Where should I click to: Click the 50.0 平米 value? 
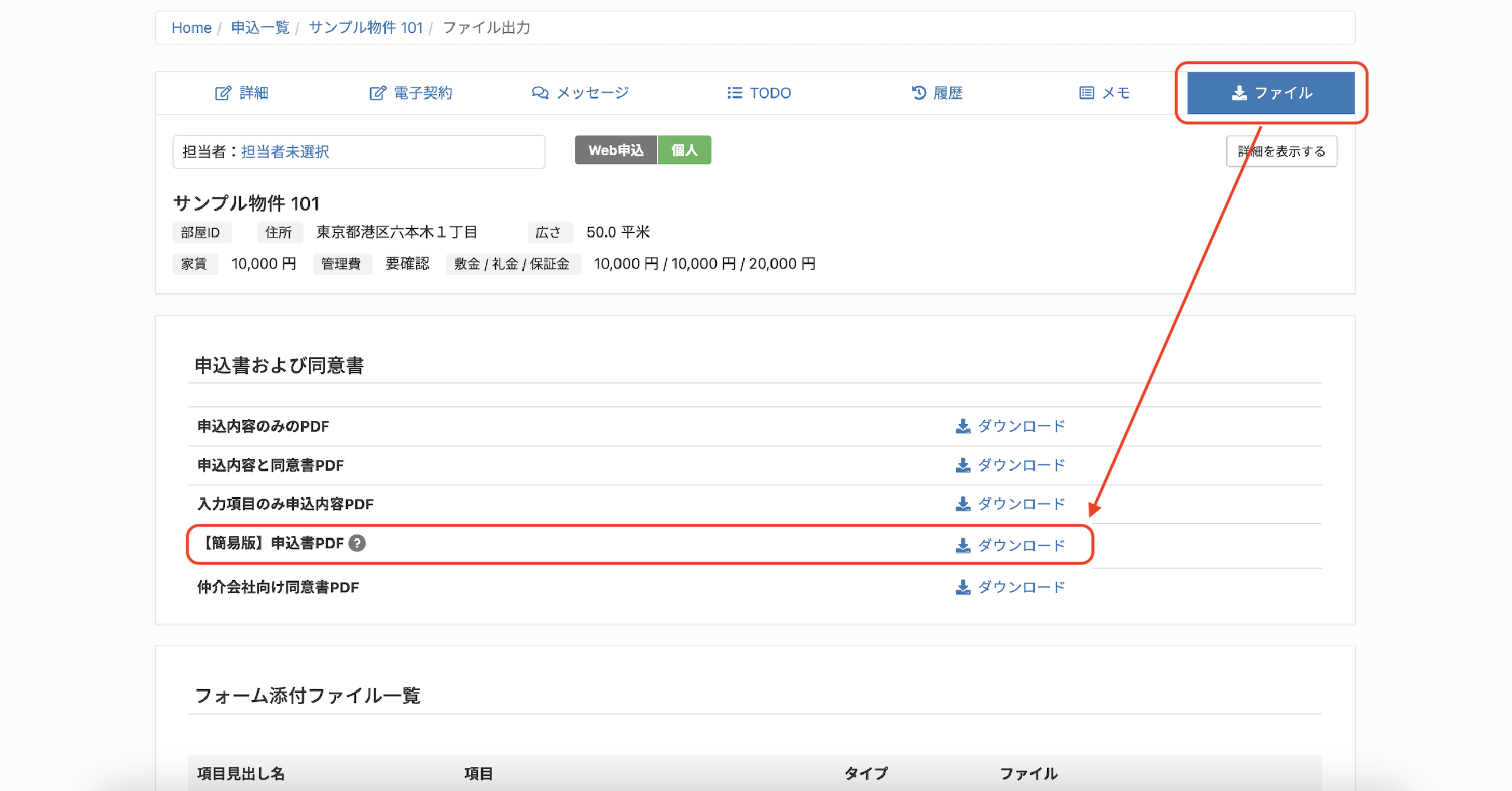pyautogui.click(x=618, y=232)
